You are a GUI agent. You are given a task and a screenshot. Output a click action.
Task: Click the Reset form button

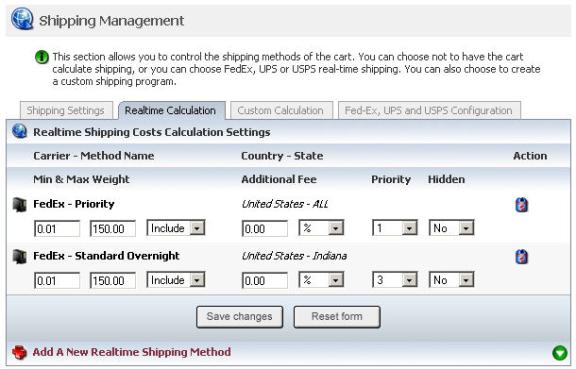pos(337,317)
